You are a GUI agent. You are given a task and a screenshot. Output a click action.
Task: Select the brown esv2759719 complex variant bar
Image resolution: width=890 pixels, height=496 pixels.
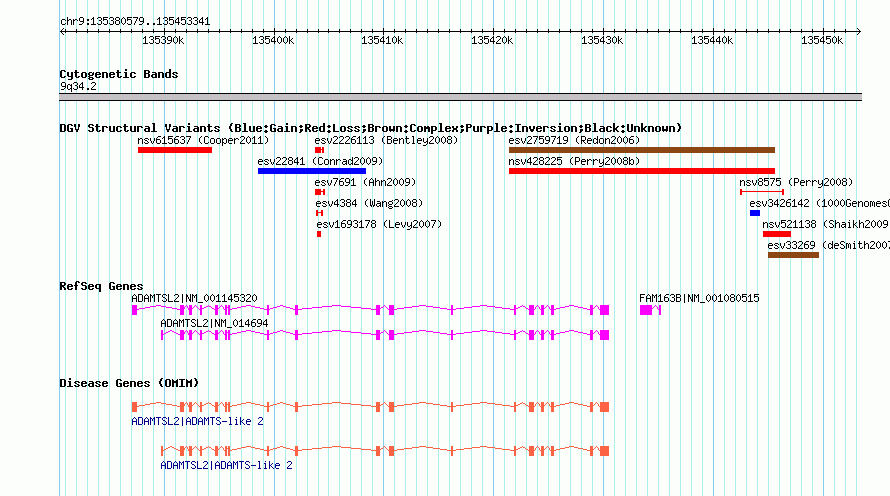642,150
